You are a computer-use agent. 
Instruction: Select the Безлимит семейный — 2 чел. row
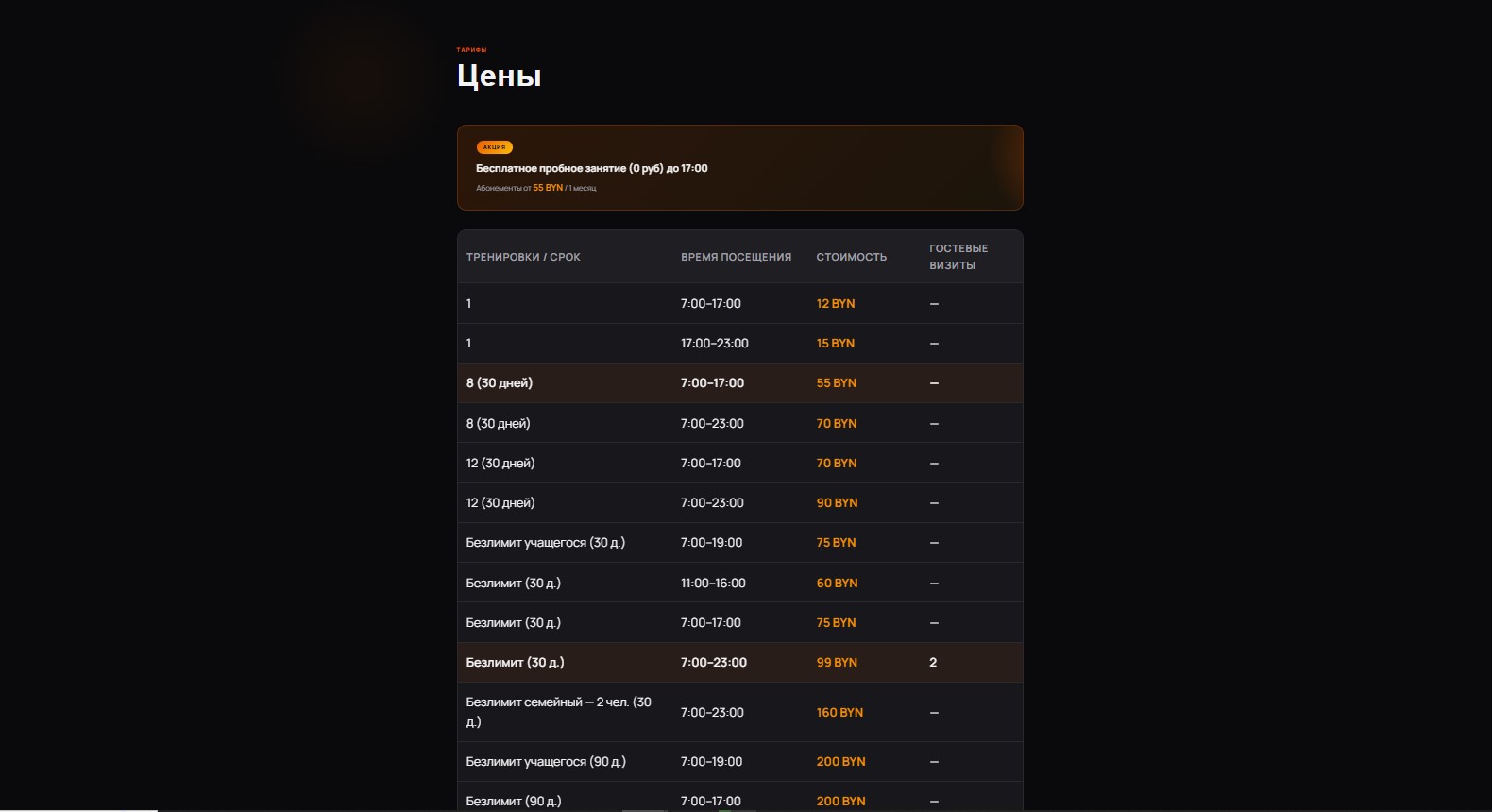coord(740,712)
